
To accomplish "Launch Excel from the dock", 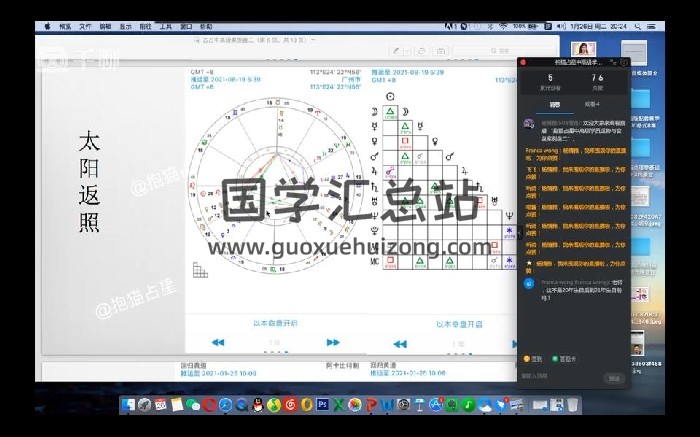I will 339,405.
